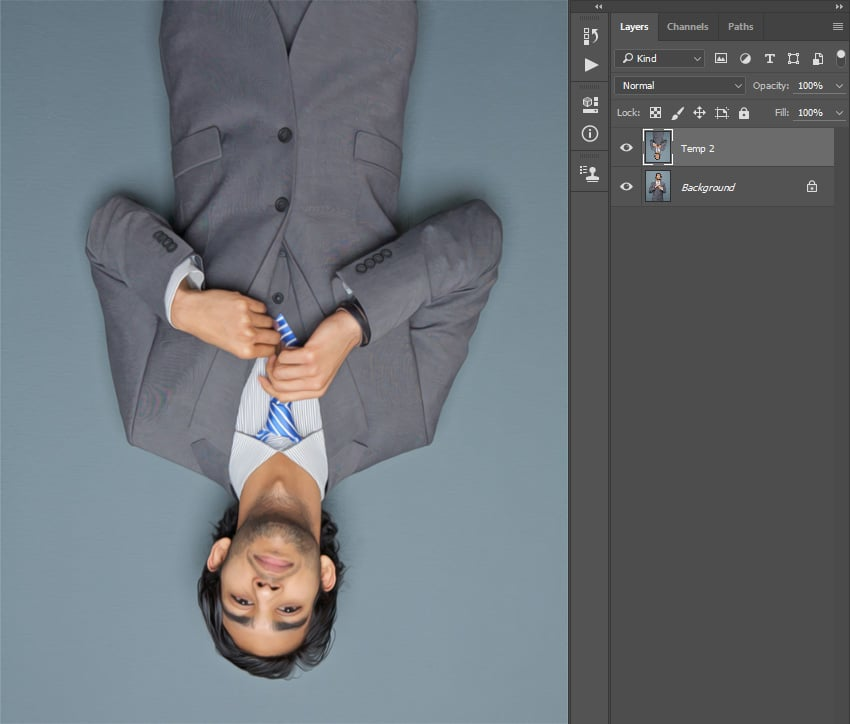
Task: Prevent auto-nesting artboard lock icon
Action: click(722, 113)
